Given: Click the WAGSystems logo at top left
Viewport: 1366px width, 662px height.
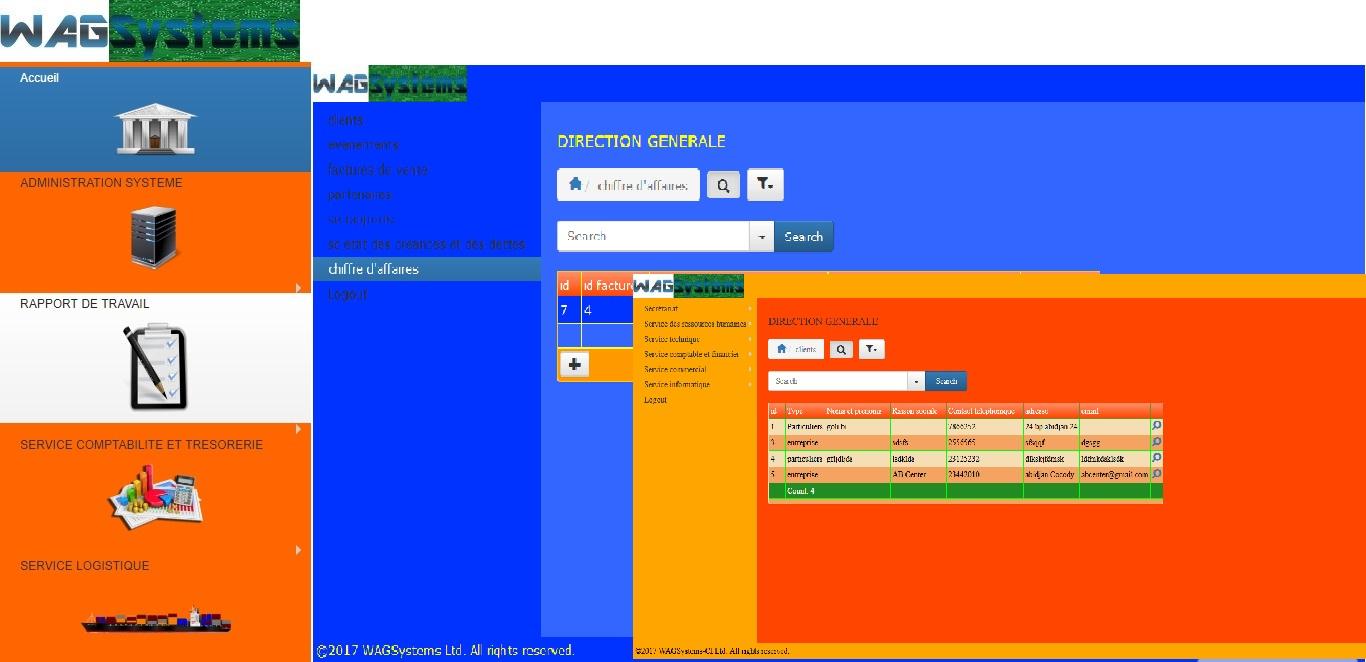Looking at the screenshot, I should click(x=150, y=31).
